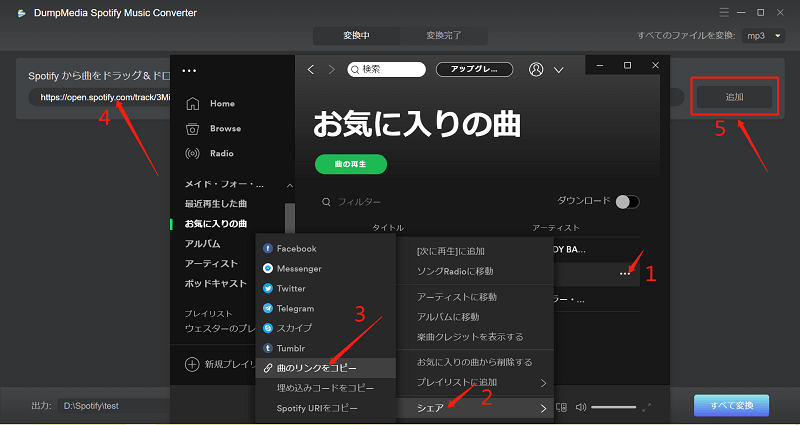800x425 pixels.
Task: Select 埋め込みコードをコピー
Action: [324, 388]
